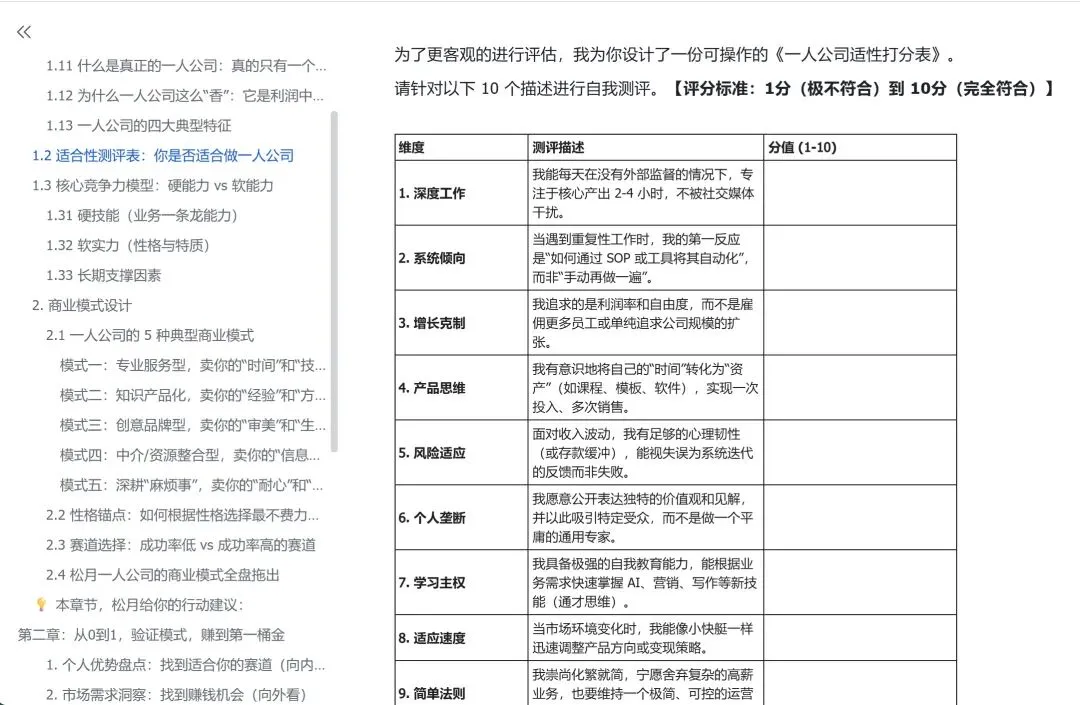Select highlighted item 1.2 适合性测评表
This screenshot has height=705, width=1080.
tap(163, 156)
